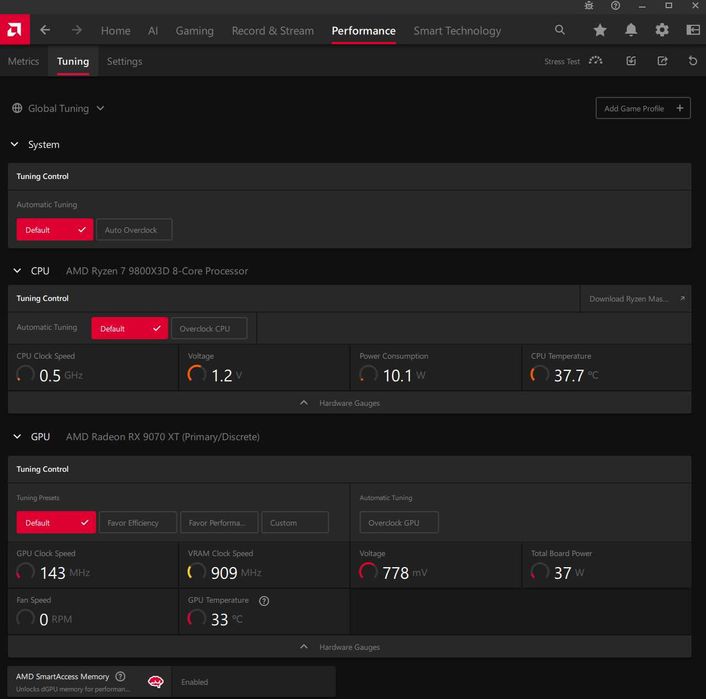The height and width of the screenshot is (699, 706).
Task: Go back with the left arrow
Action: click(x=45, y=30)
